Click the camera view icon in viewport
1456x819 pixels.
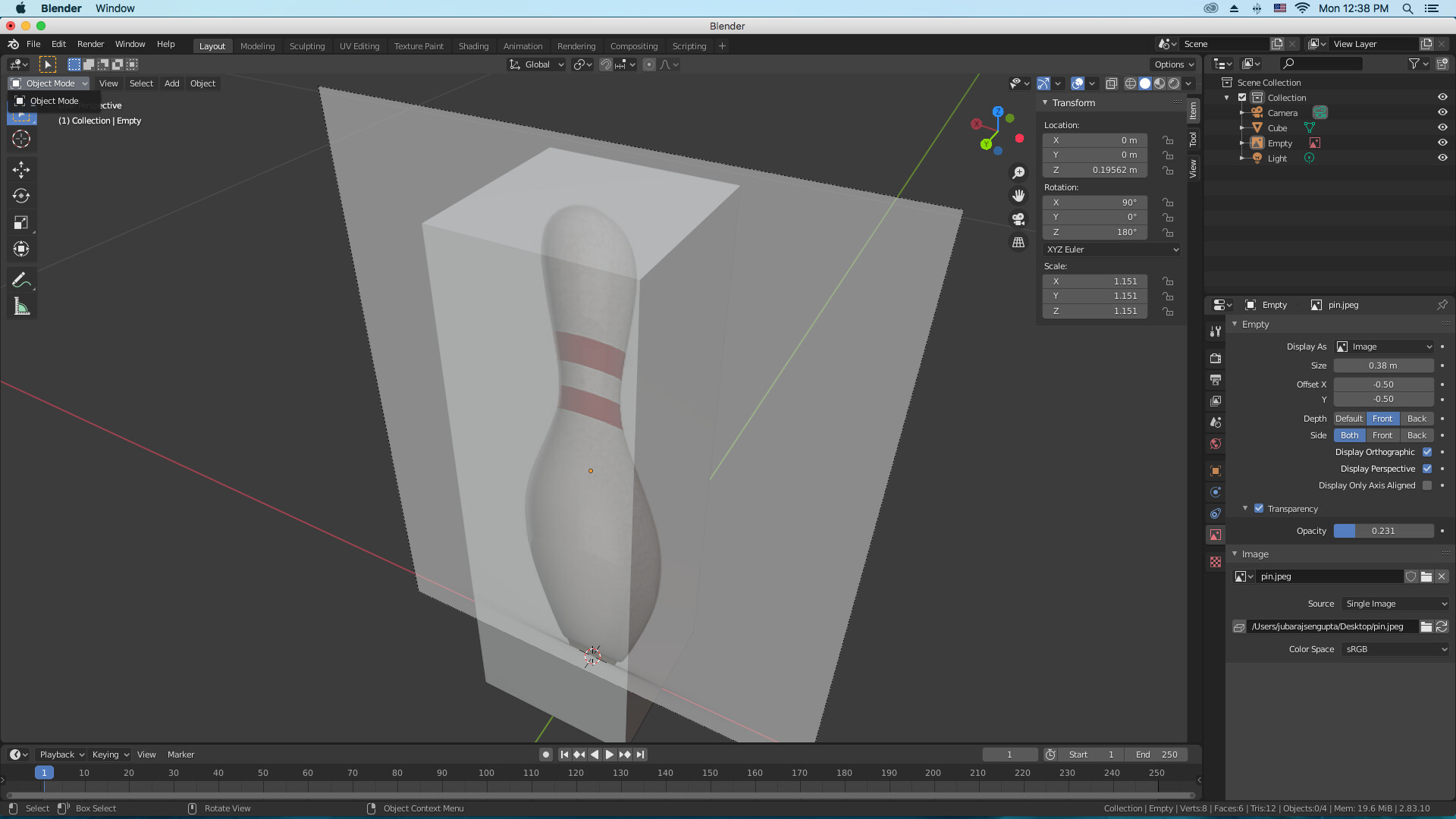click(1018, 219)
